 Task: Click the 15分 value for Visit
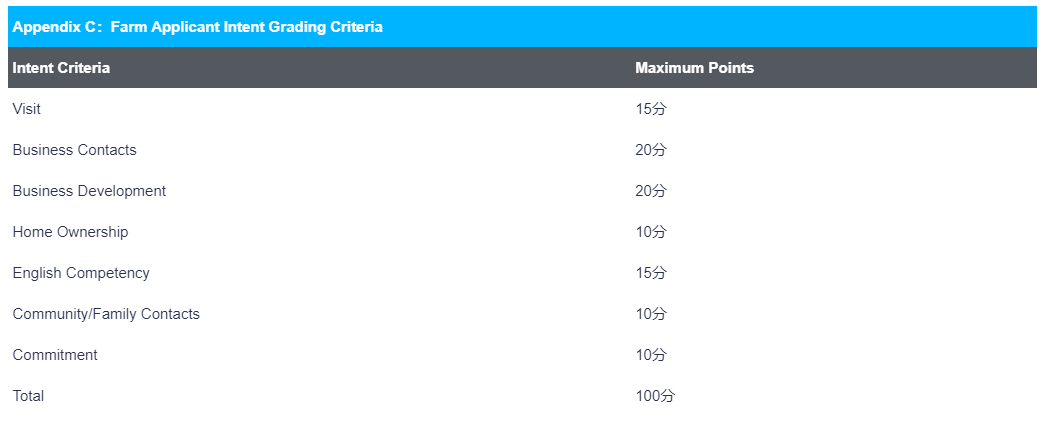point(651,109)
